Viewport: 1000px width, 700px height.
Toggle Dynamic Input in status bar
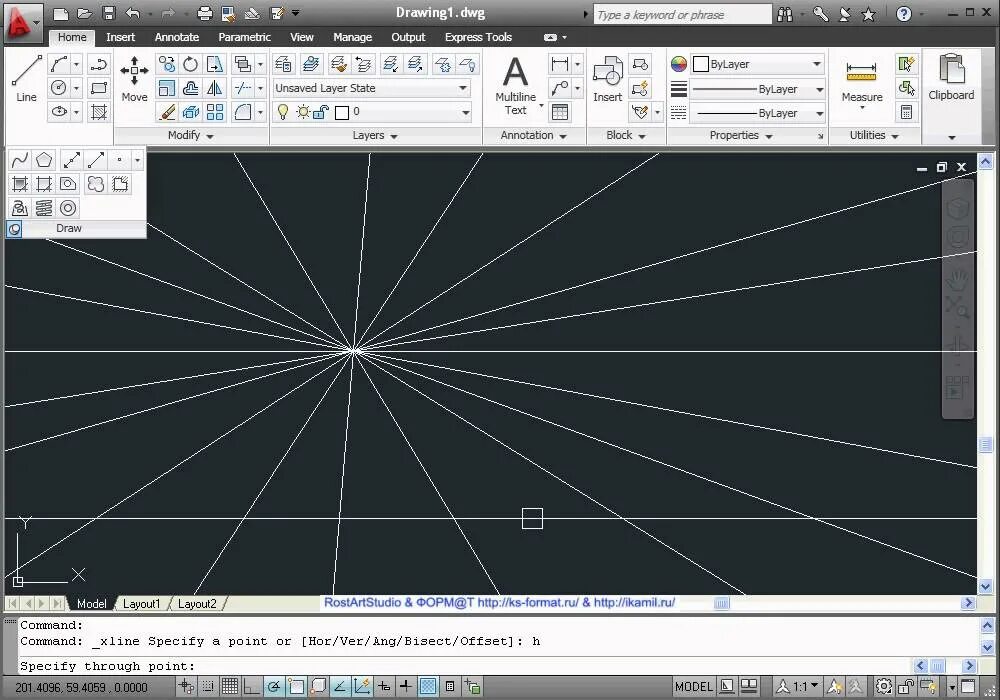click(x=384, y=687)
